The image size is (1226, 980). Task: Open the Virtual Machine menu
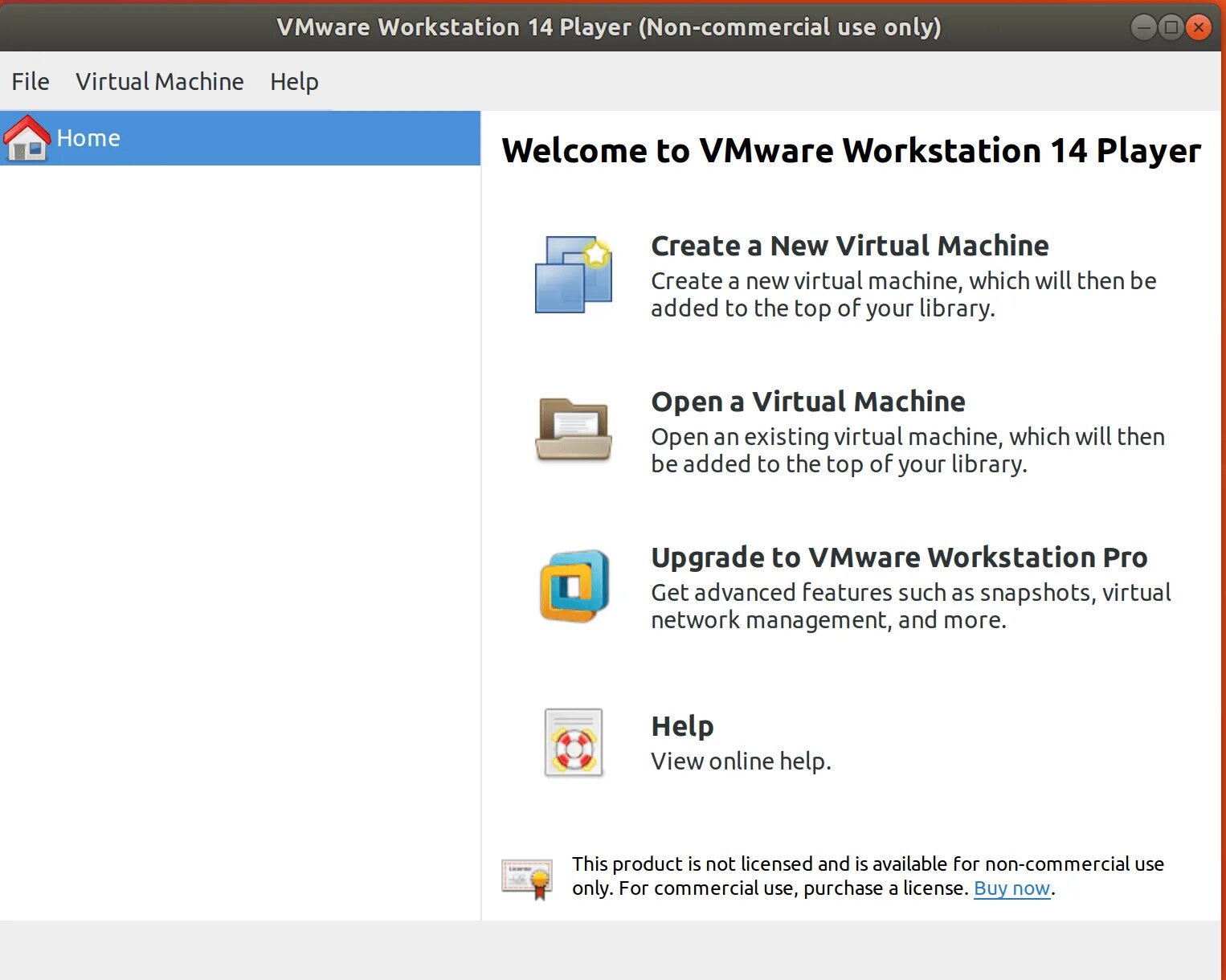(160, 82)
